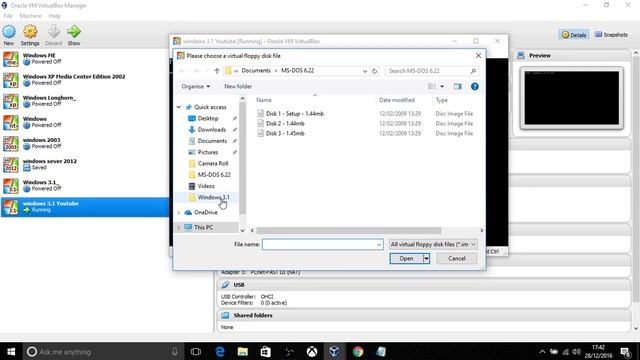Expand the This PC tree node

click(178, 227)
